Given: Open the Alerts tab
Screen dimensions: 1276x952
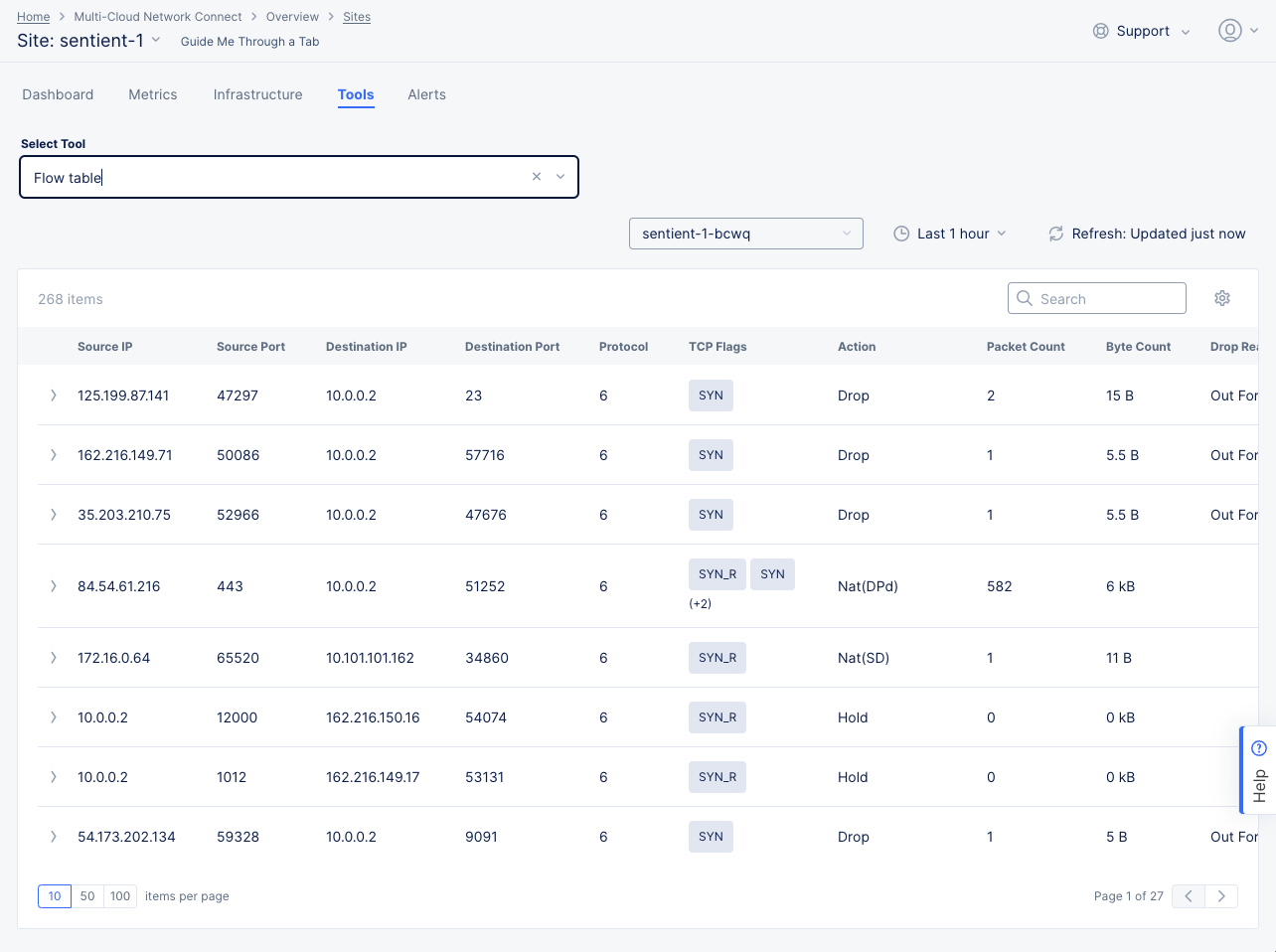Looking at the screenshot, I should [426, 94].
